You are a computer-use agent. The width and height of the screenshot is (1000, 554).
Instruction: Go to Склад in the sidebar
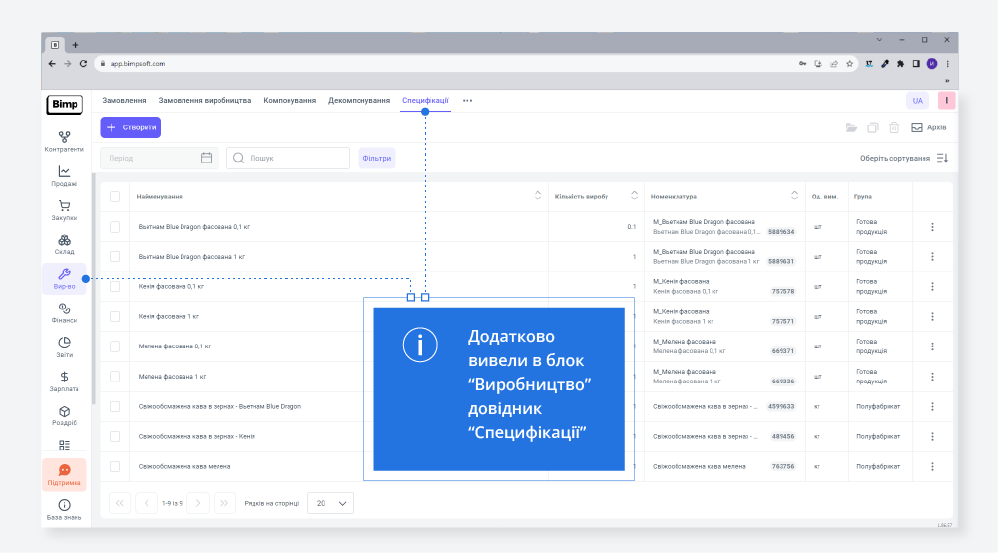tap(64, 244)
